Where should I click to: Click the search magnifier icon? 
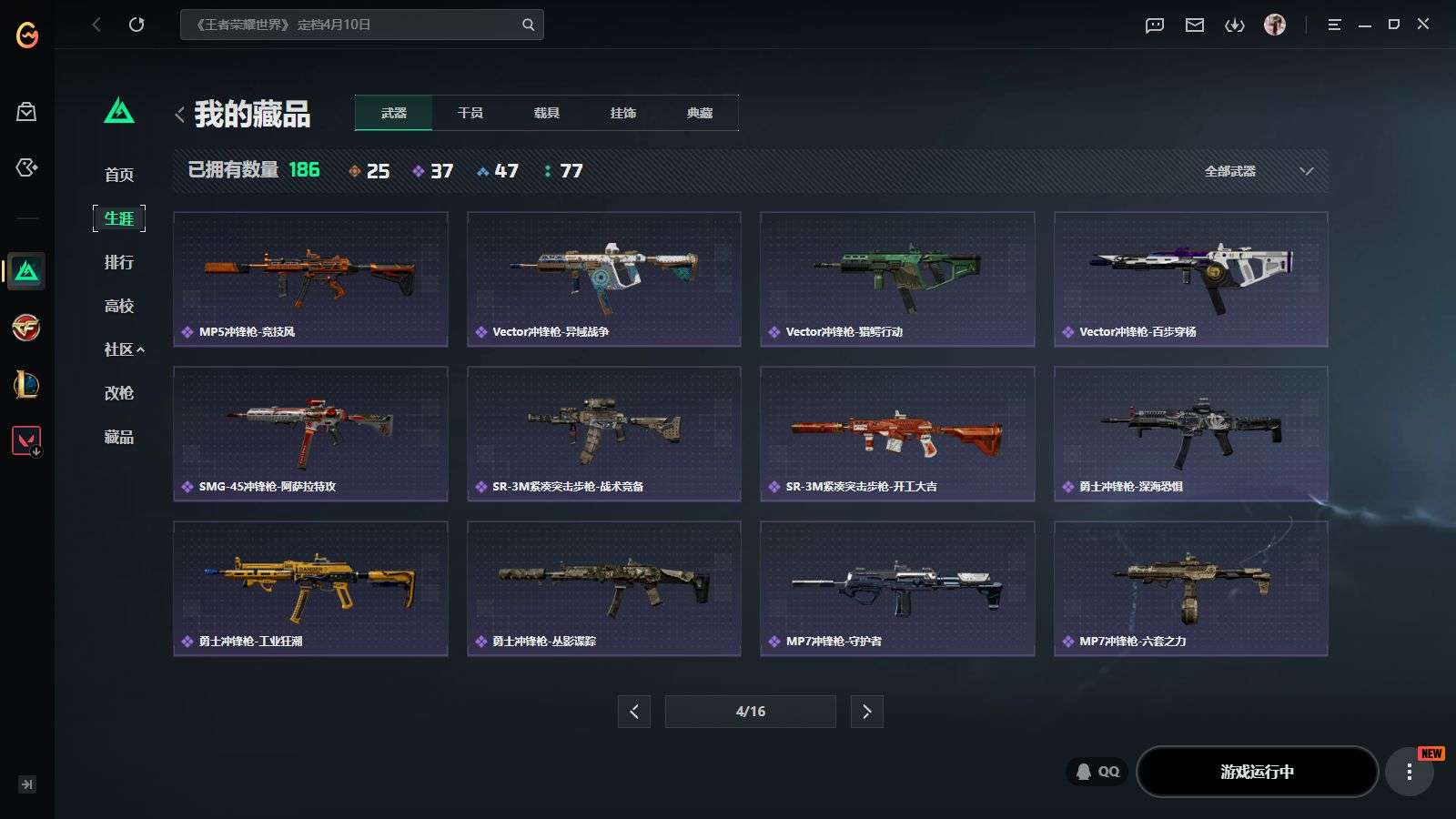[x=528, y=25]
